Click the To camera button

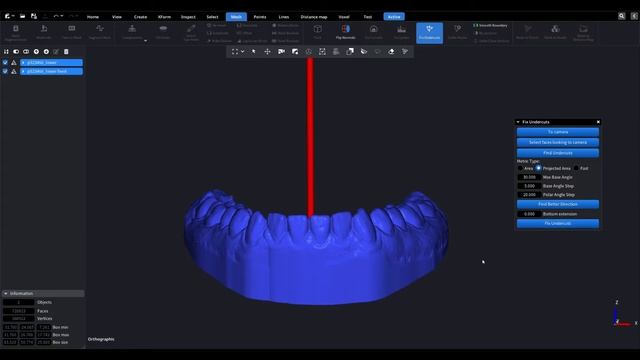point(558,132)
